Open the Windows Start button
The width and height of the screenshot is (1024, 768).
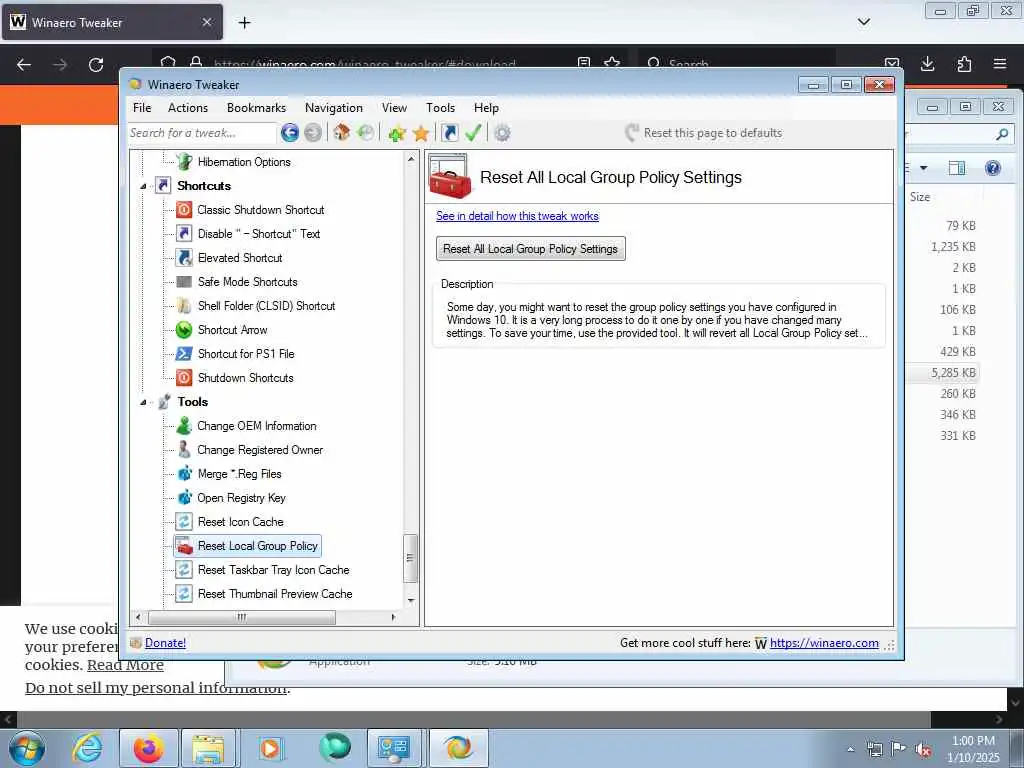26,748
